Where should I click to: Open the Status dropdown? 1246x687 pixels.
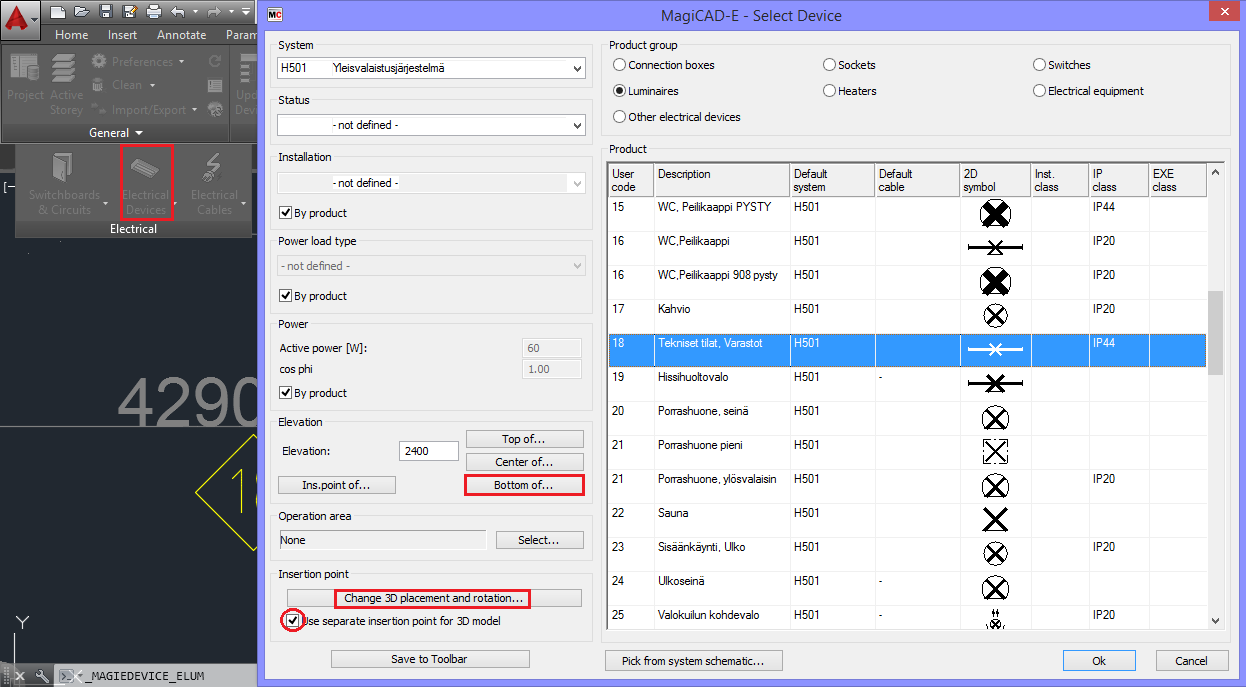point(431,125)
